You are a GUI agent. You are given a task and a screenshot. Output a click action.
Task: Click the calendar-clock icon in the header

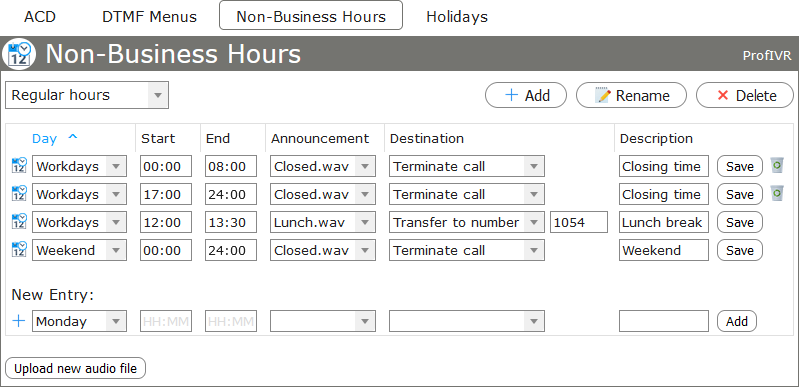(x=19, y=54)
